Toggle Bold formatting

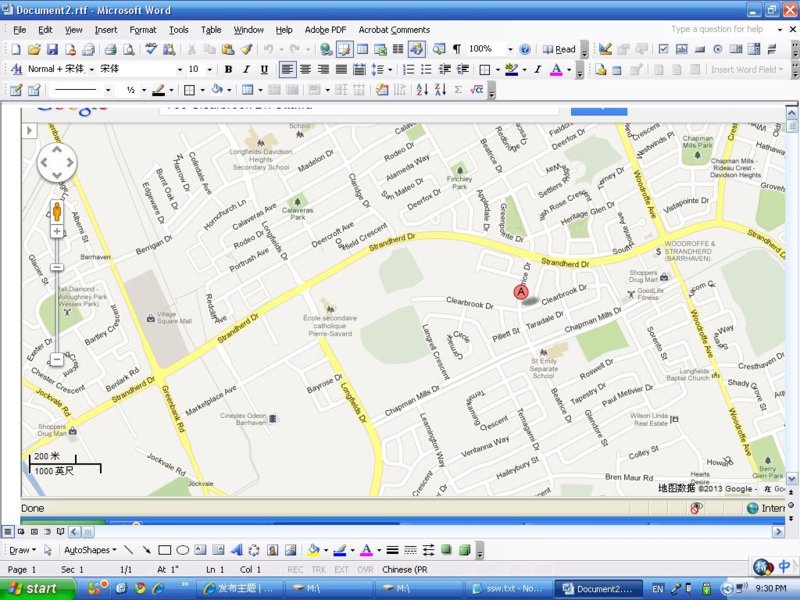coord(228,70)
